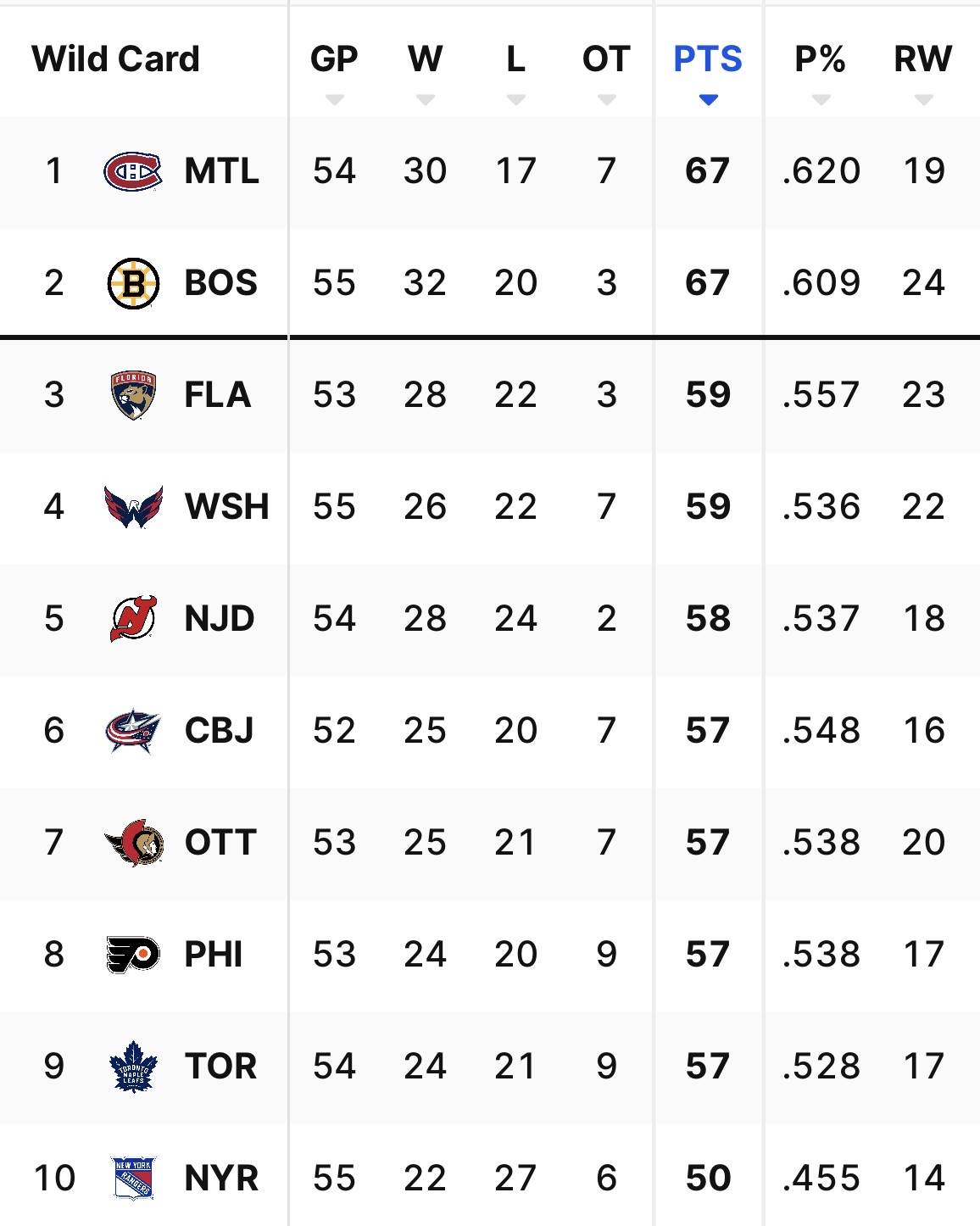Select the TOR team name
The image size is (980, 1226).
point(220,1067)
